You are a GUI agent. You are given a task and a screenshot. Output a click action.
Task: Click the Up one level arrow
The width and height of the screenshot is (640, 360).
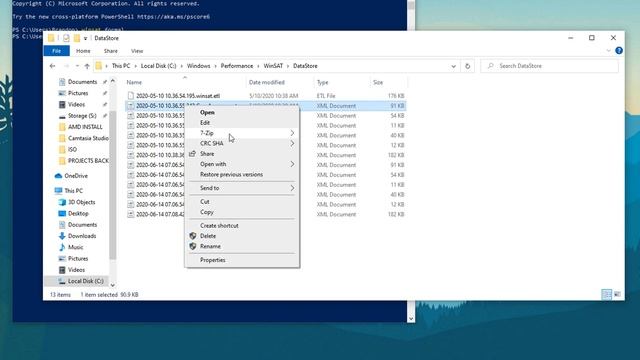click(87, 66)
